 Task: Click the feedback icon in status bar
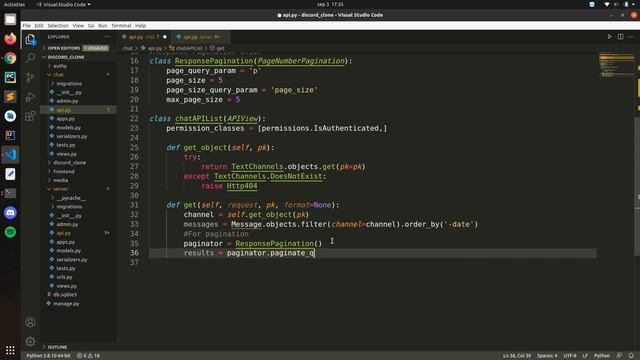(619, 356)
